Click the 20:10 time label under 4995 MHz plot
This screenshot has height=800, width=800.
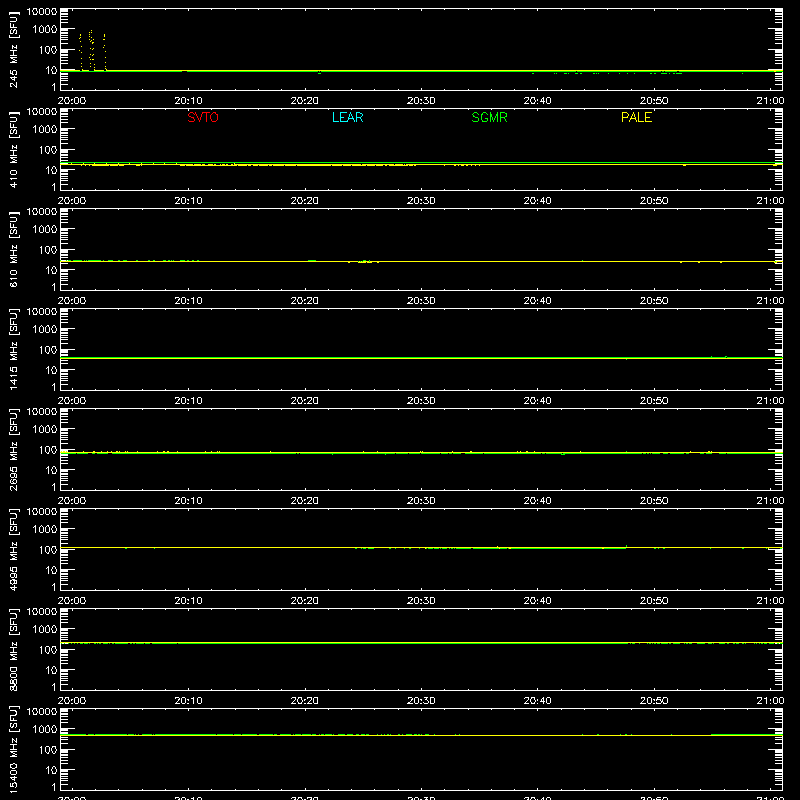click(188, 601)
